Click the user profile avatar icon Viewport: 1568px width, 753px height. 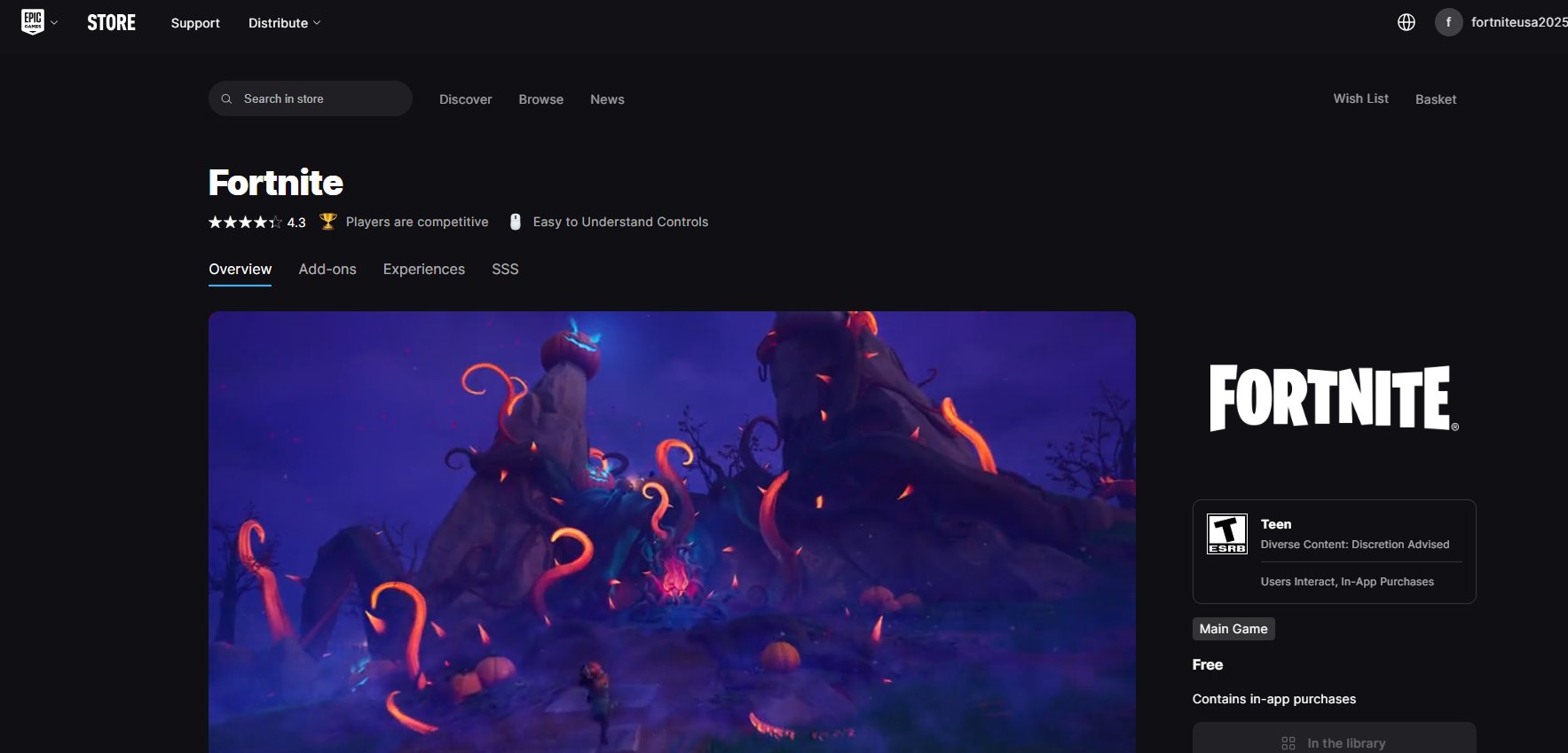pos(1448,22)
